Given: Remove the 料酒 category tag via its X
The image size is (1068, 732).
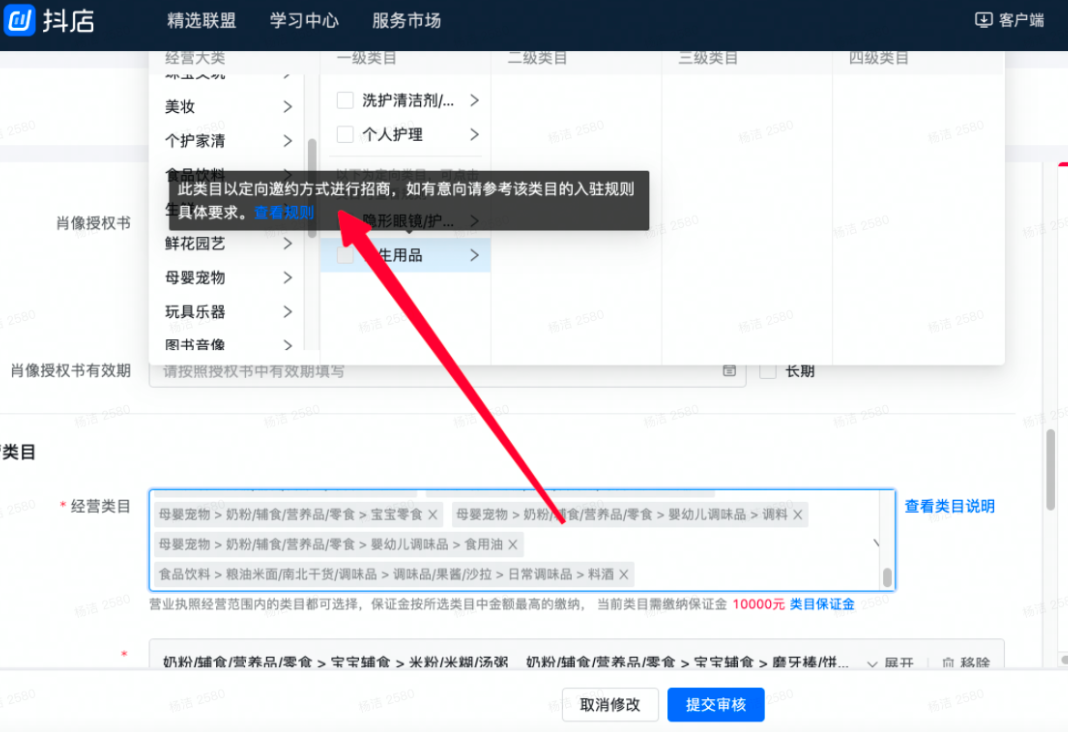Looking at the screenshot, I should (x=622, y=575).
